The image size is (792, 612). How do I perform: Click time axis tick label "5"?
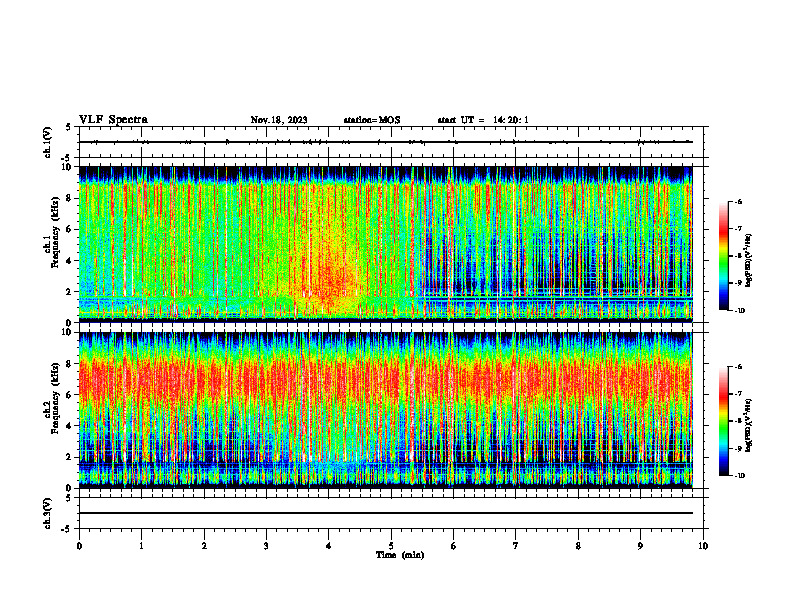click(391, 546)
